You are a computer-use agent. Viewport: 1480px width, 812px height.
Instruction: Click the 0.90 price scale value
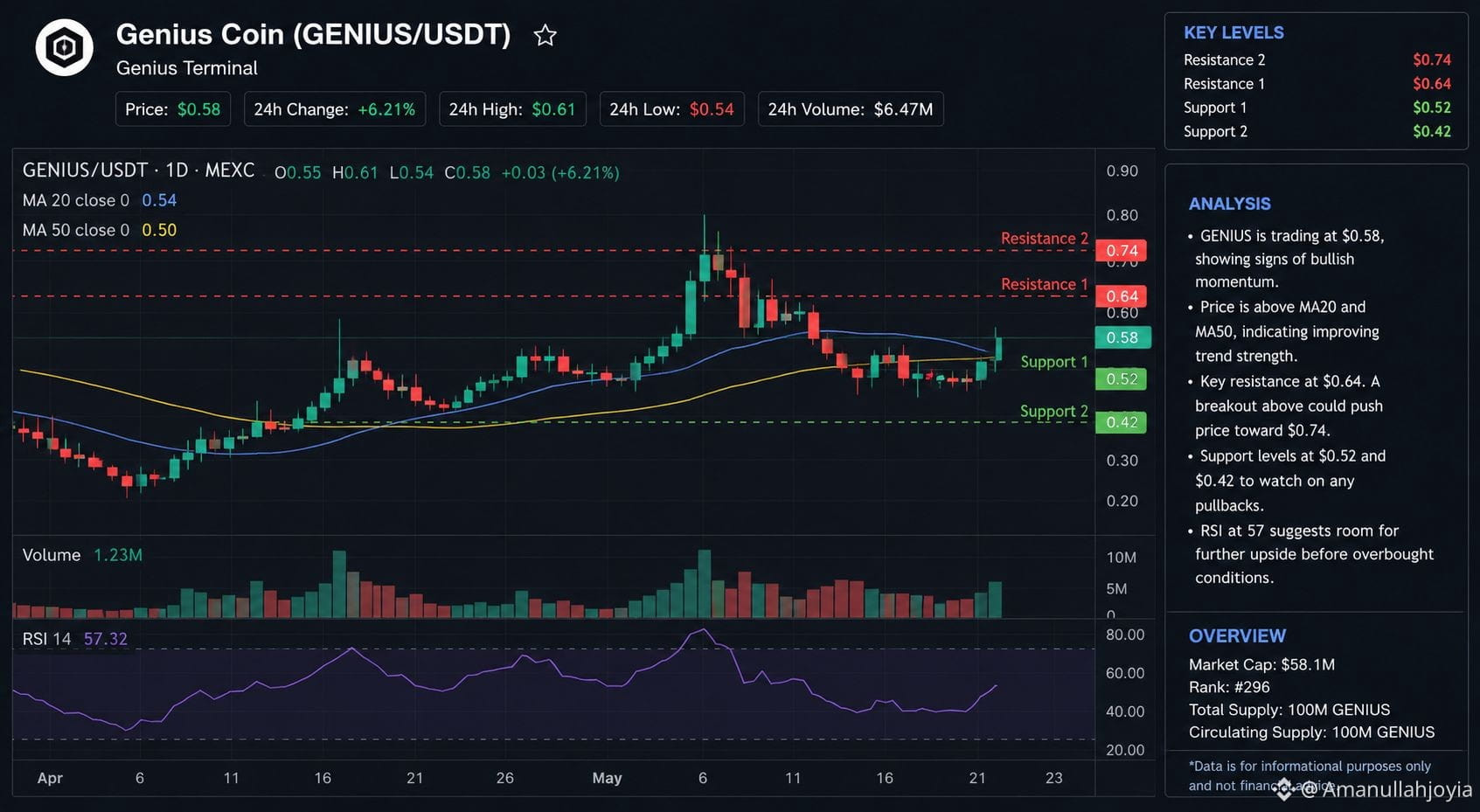1122,171
